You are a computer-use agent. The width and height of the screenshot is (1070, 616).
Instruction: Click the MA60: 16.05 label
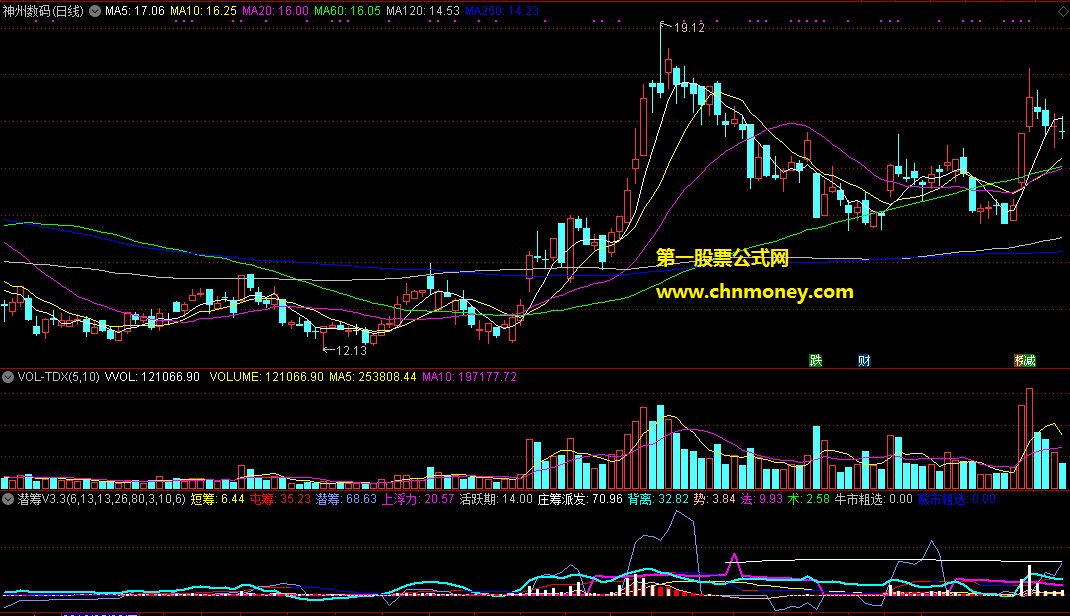coord(347,11)
